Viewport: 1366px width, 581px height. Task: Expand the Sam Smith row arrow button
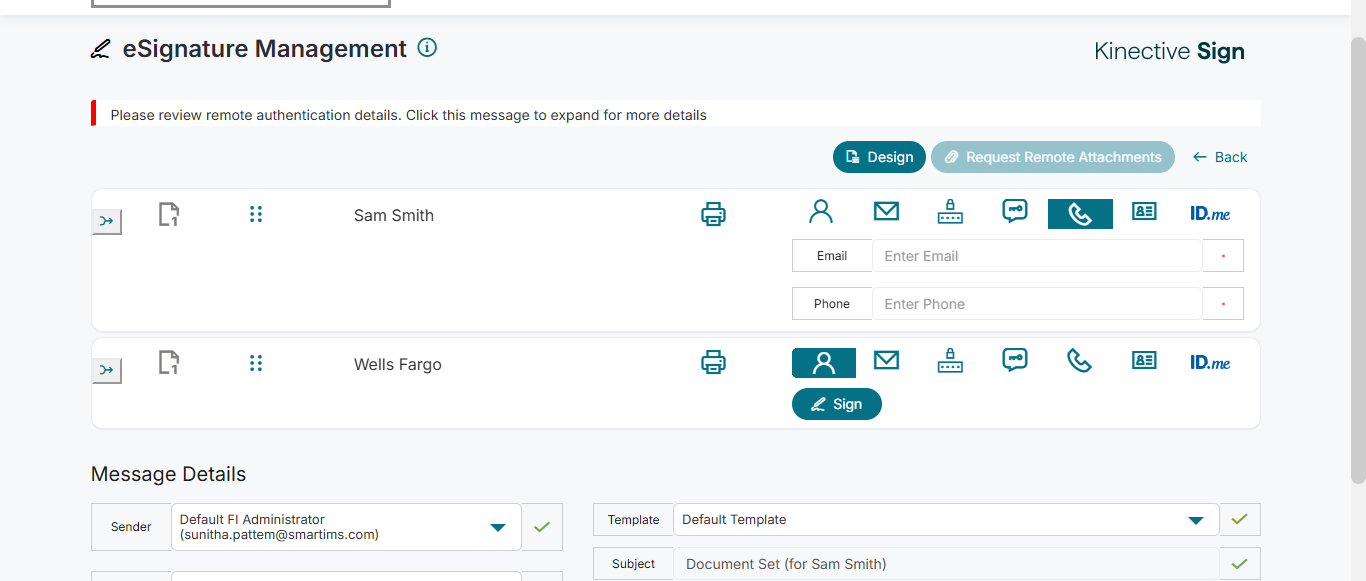(107, 221)
